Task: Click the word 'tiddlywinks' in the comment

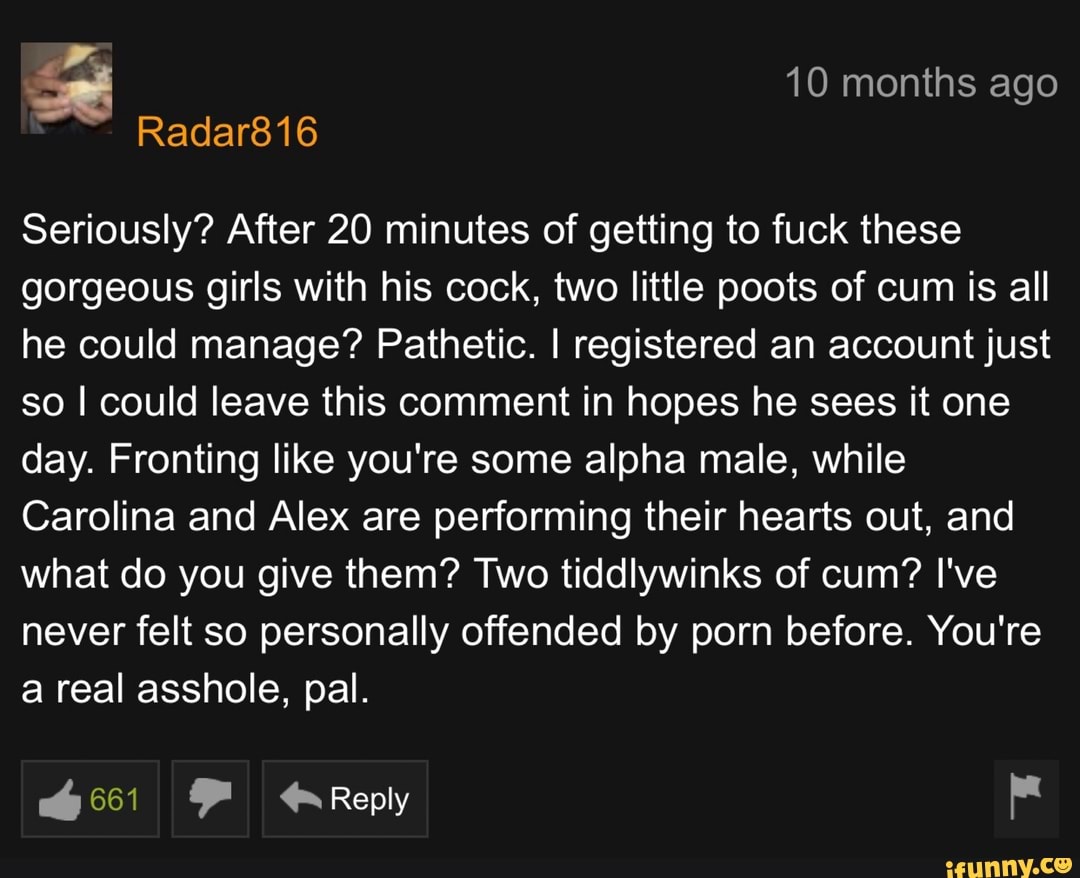Action: 661,574
